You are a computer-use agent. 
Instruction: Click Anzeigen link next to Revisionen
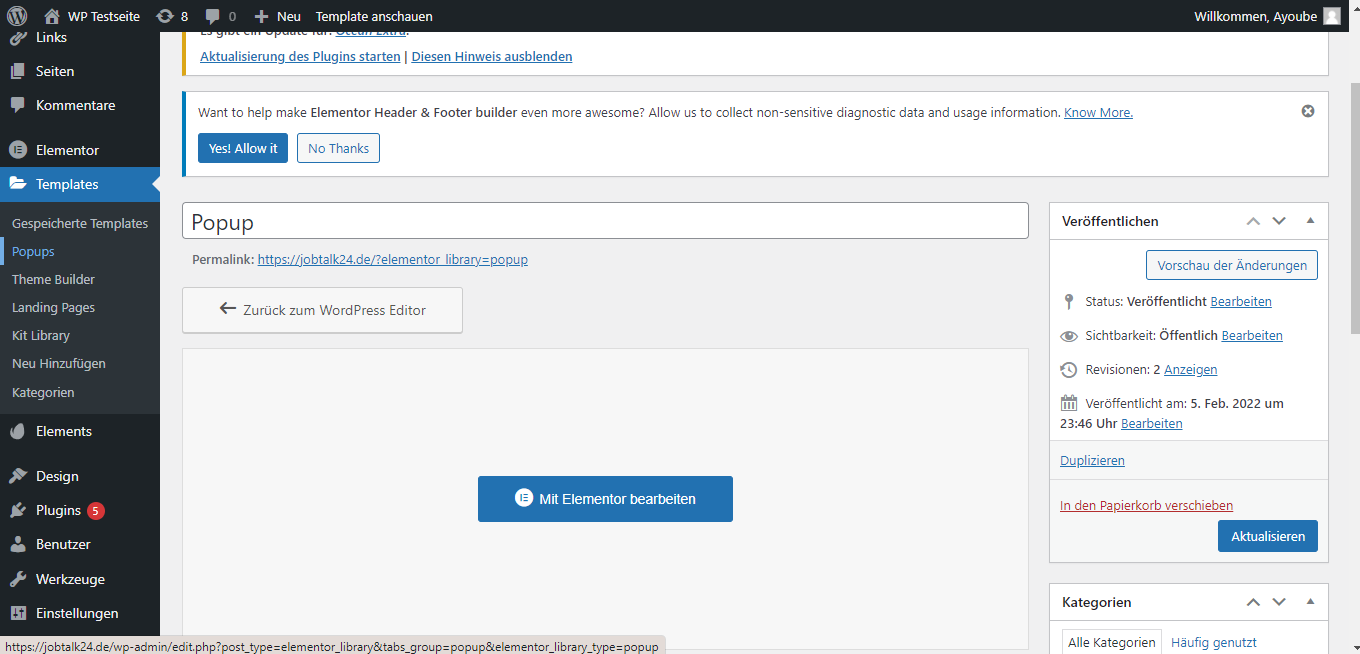[x=1191, y=369]
